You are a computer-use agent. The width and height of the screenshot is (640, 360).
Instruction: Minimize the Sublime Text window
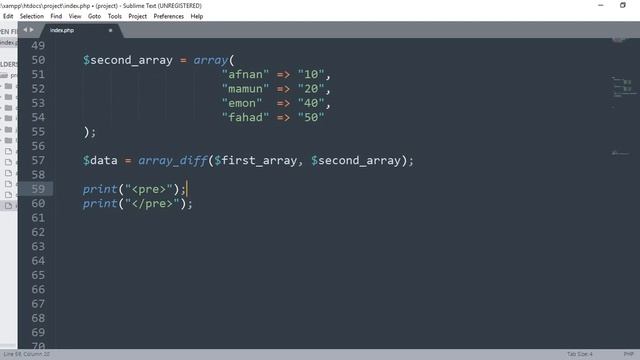(601, 5)
